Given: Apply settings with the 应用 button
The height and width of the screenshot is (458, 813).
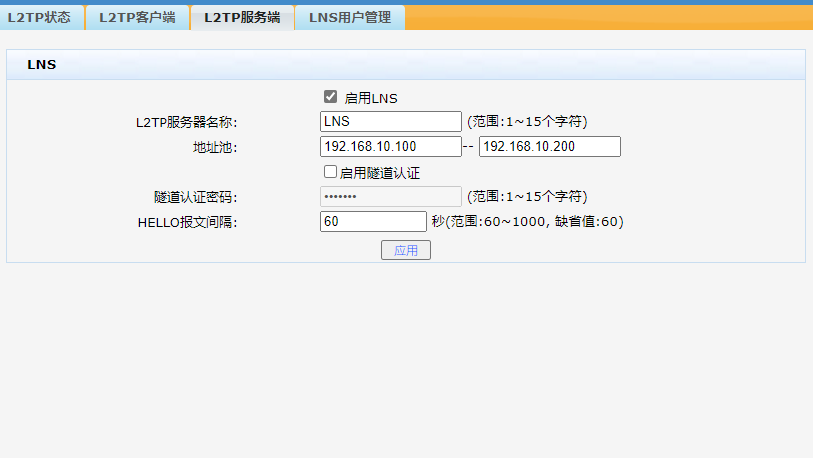Looking at the screenshot, I should 406,250.
